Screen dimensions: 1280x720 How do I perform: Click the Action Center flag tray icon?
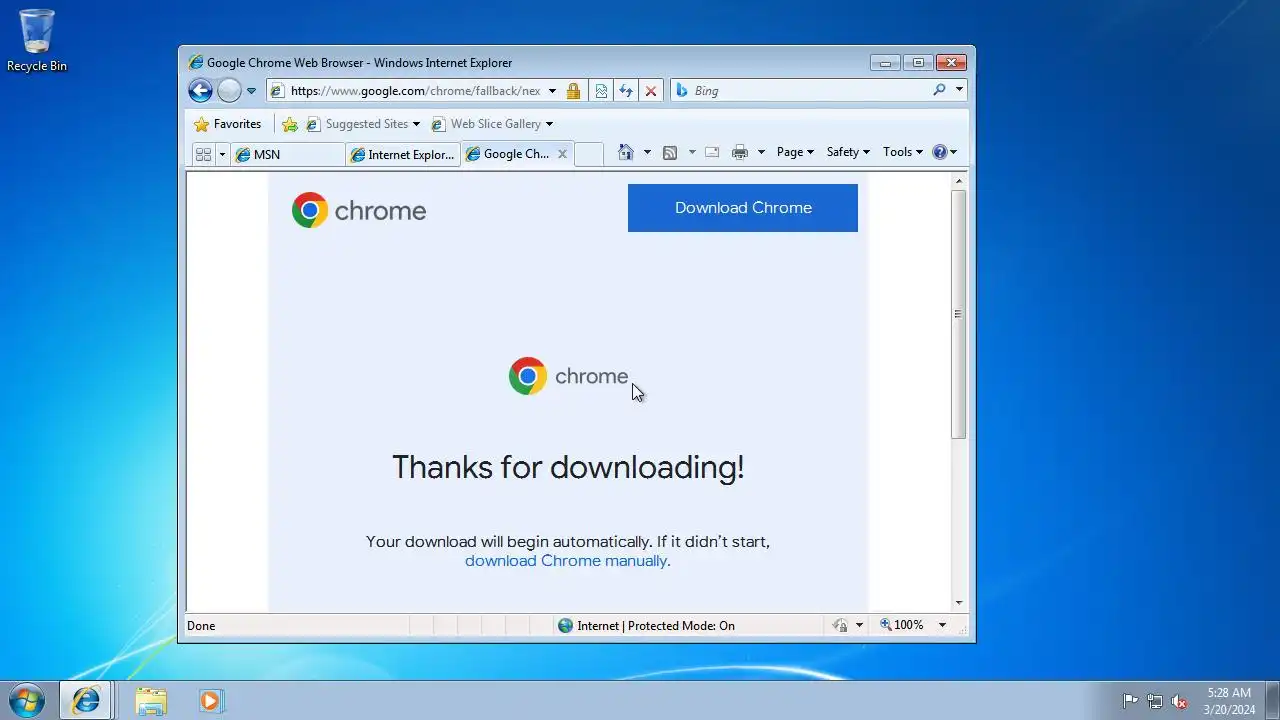coord(1130,701)
